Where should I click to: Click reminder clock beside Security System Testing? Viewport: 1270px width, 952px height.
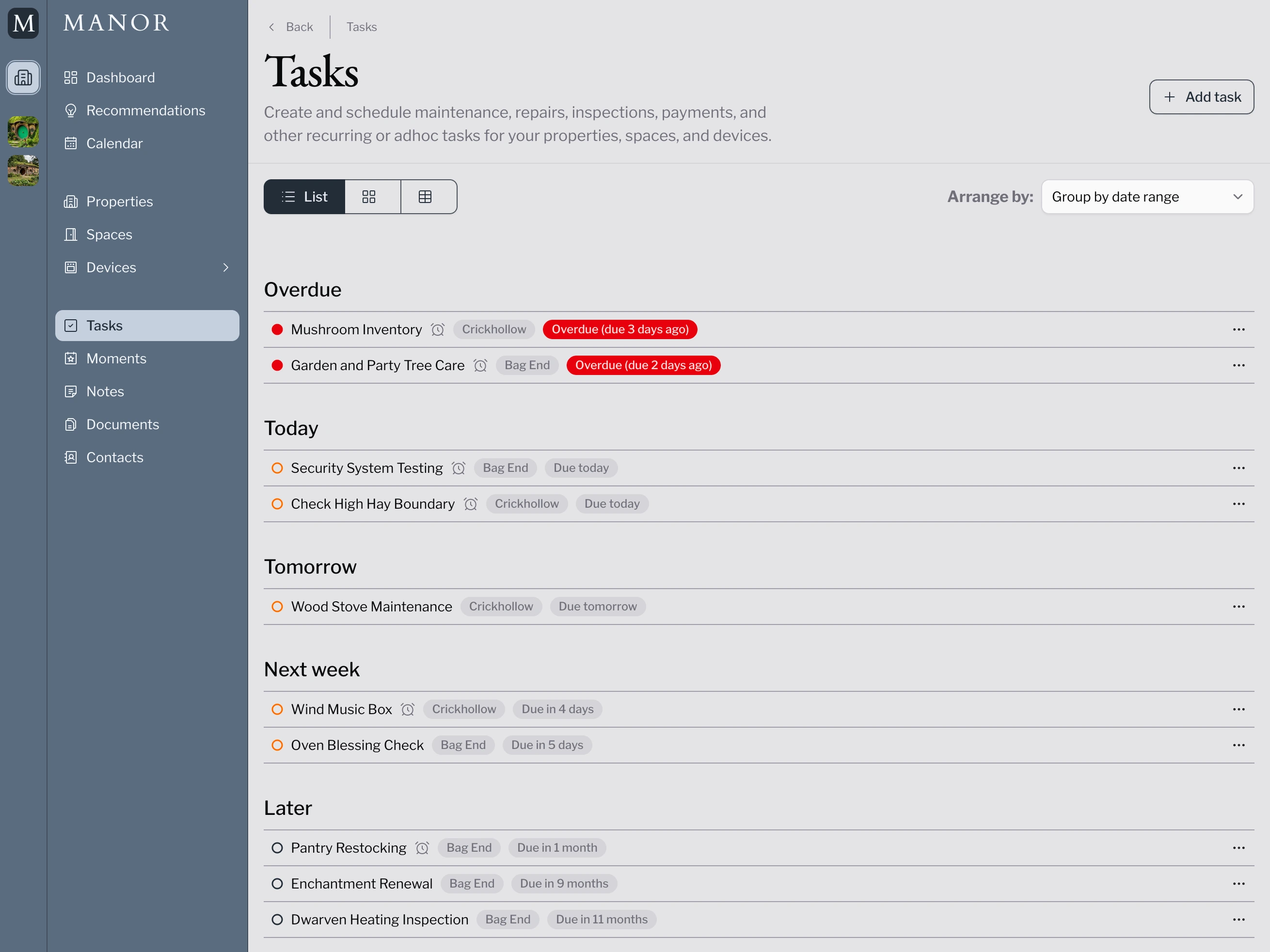coord(458,468)
